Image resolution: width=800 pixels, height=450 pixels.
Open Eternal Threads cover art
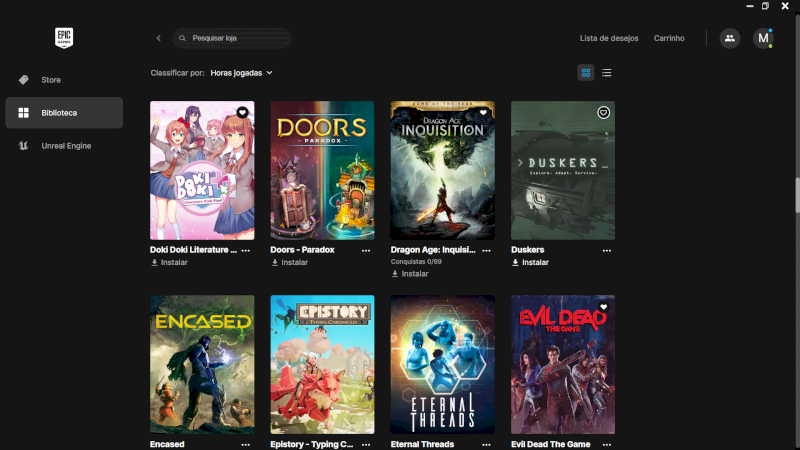tap(442, 364)
